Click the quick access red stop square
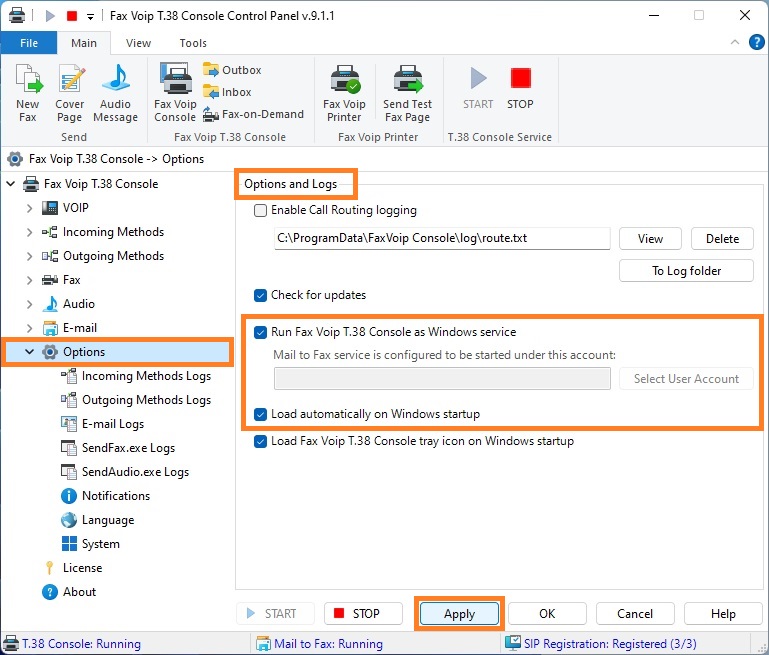Image resolution: width=769 pixels, height=655 pixels. tap(72, 16)
